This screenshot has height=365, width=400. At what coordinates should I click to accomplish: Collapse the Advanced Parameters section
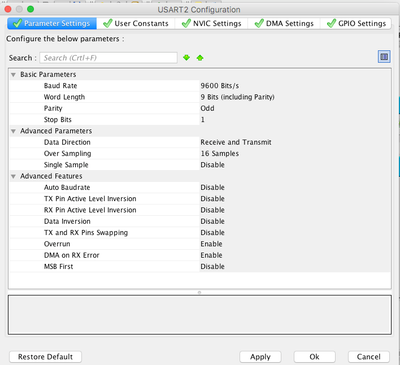[13, 131]
